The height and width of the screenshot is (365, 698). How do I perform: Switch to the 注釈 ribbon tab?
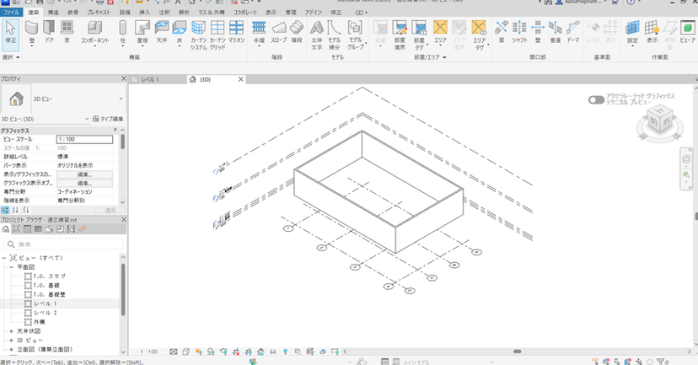click(x=164, y=12)
